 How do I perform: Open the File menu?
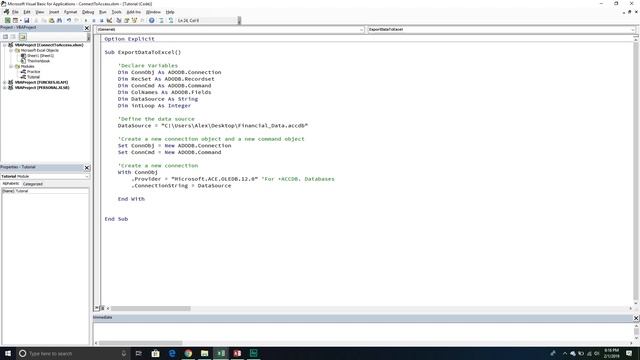[x=15, y=12]
